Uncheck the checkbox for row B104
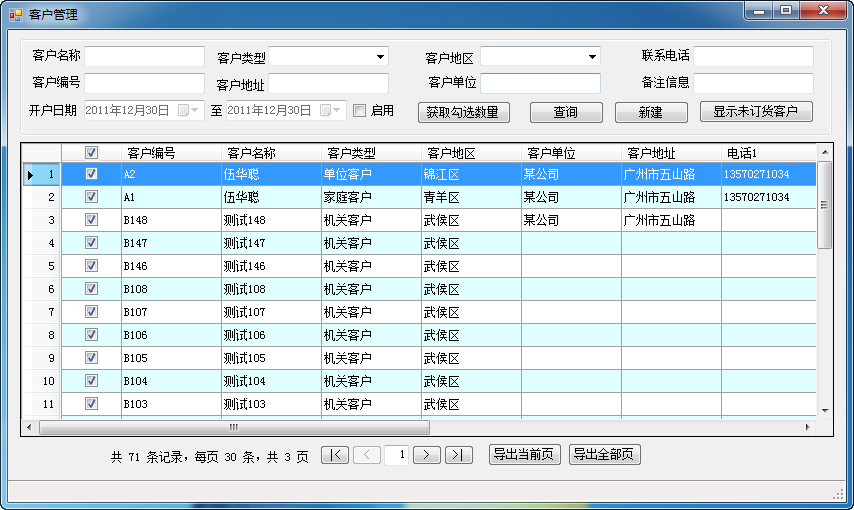The height and width of the screenshot is (510, 854). coord(92,380)
